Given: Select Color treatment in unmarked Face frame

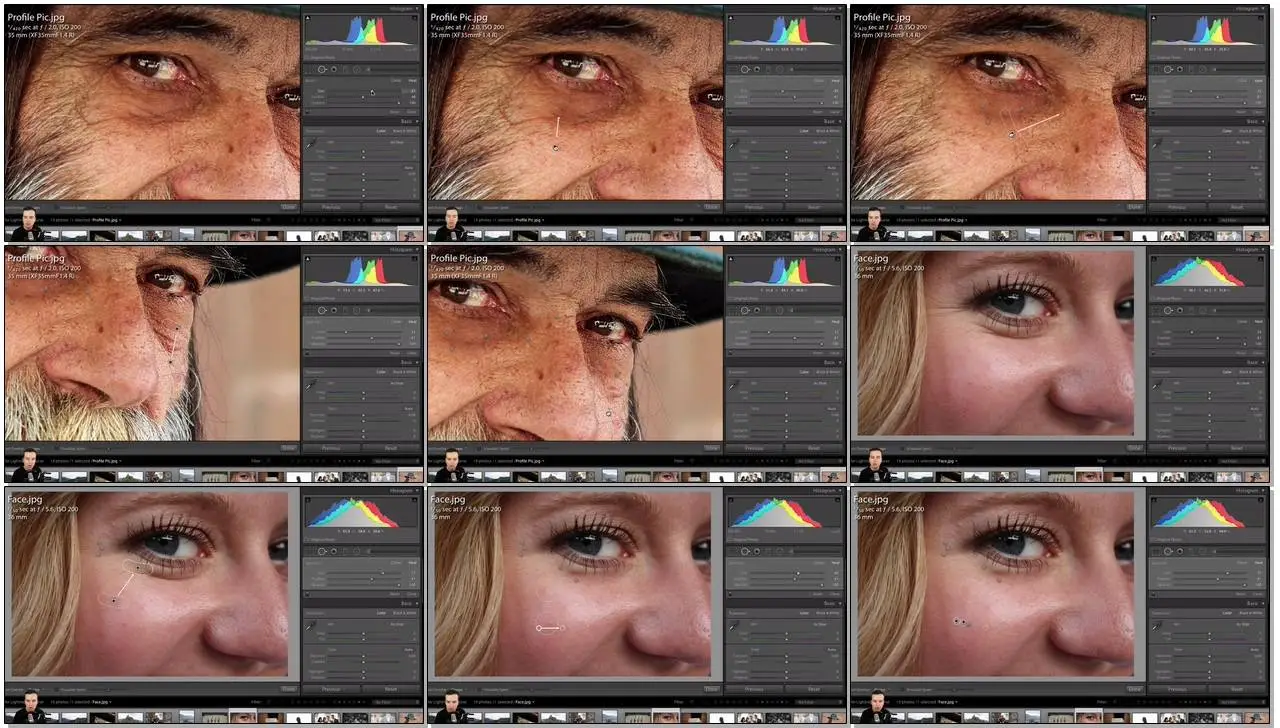Looking at the screenshot, I should [1227, 372].
